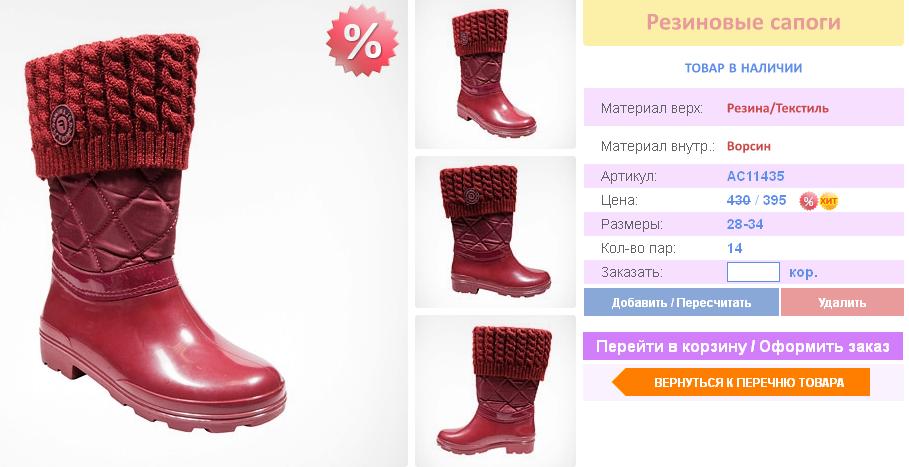The height and width of the screenshot is (467, 909).
Task: Select the first boot thumbnail
Action: (x=495, y=74)
